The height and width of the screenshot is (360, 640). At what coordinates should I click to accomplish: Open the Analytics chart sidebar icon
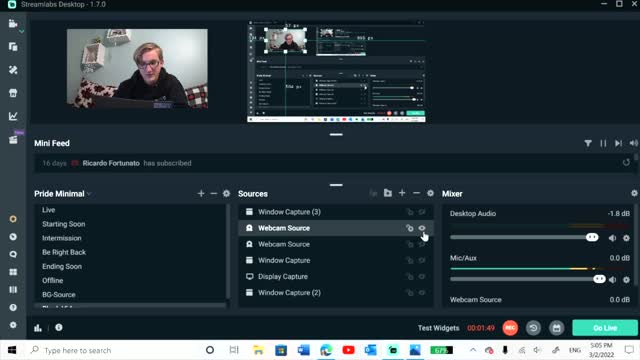[13, 116]
